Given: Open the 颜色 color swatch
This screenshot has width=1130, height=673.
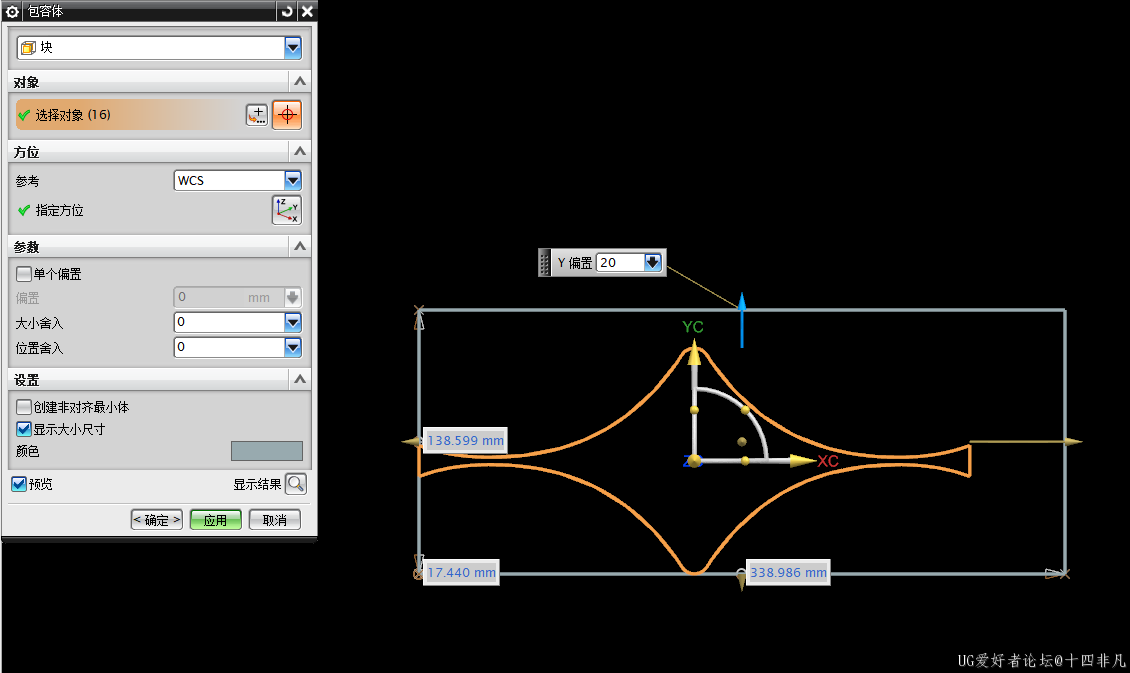Looking at the screenshot, I should click(x=267, y=451).
